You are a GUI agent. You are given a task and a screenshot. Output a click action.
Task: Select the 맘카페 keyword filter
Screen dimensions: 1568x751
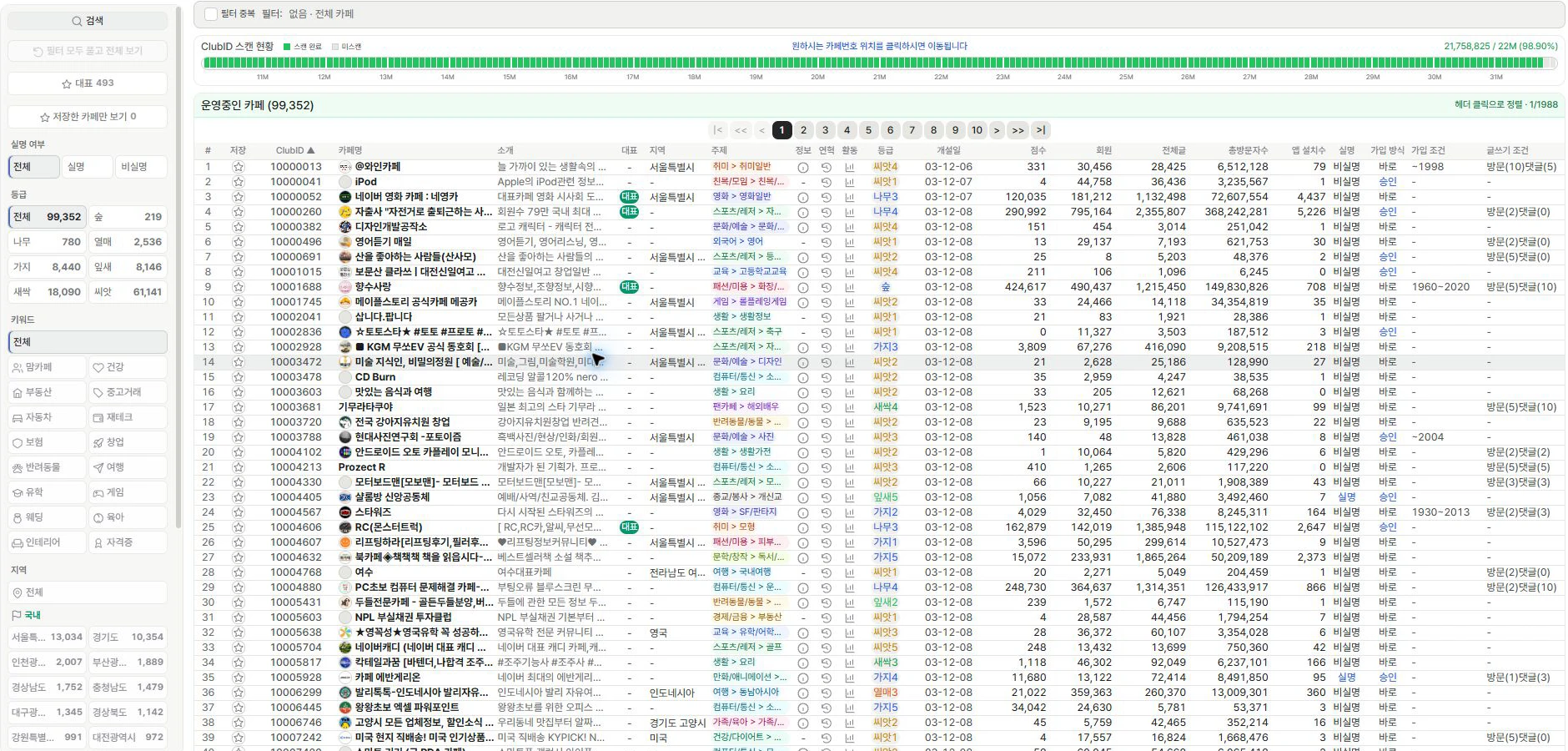pos(47,367)
